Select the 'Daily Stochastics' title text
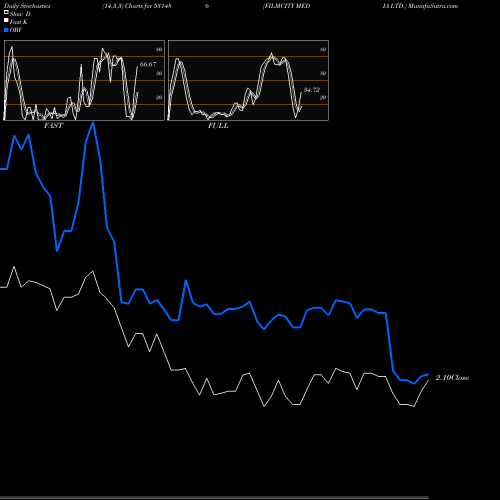The image size is (500, 500). point(27,6)
